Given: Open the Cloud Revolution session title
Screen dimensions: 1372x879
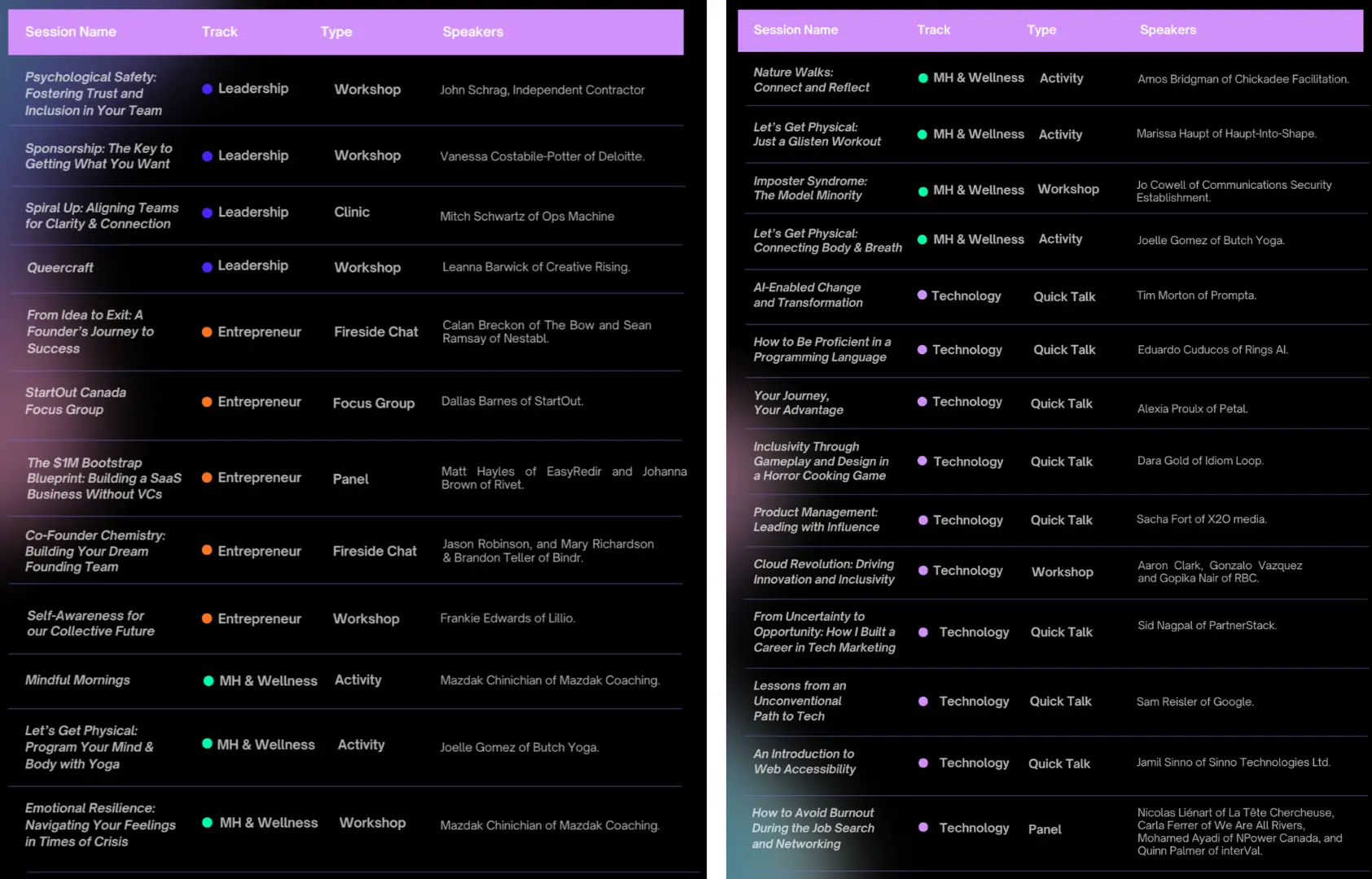Looking at the screenshot, I should (823, 571).
